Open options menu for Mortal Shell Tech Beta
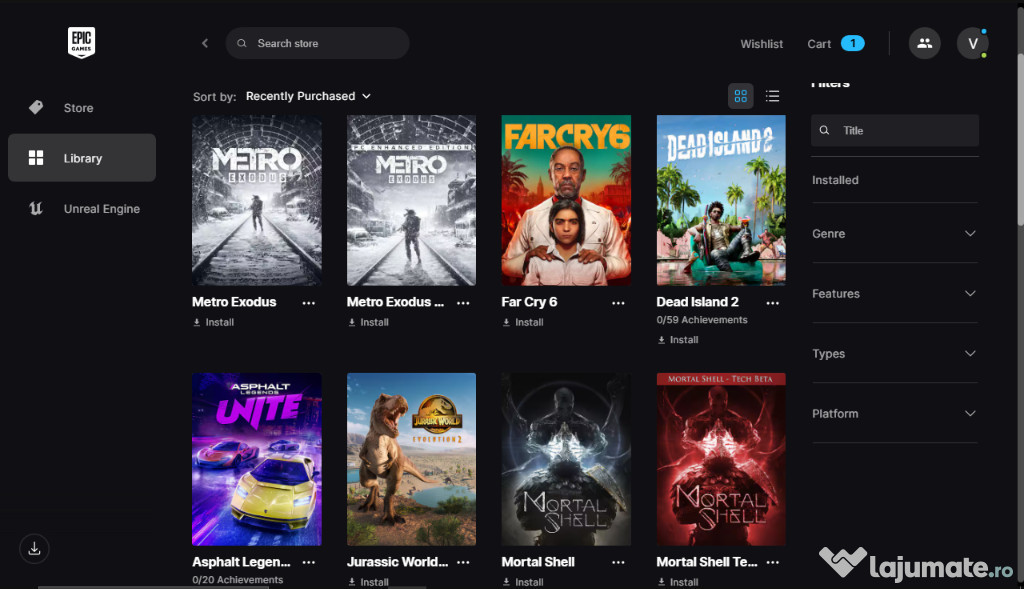The image size is (1024, 589). (x=773, y=562)
